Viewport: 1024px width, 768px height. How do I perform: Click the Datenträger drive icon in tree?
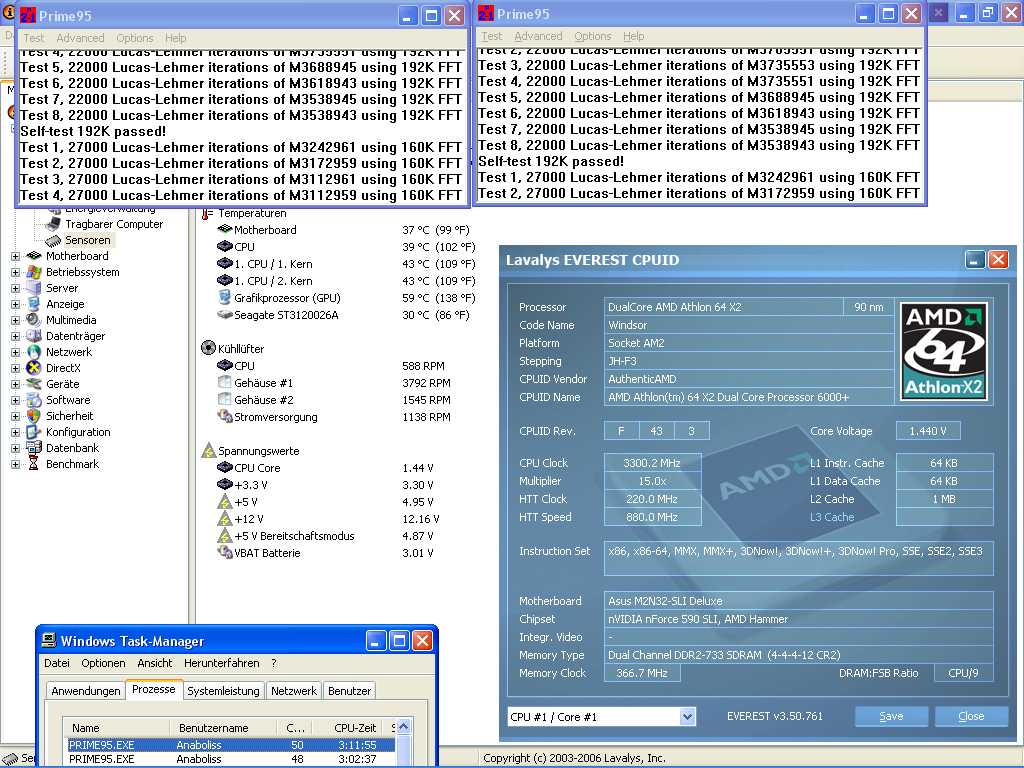click(x=34, y=336)
